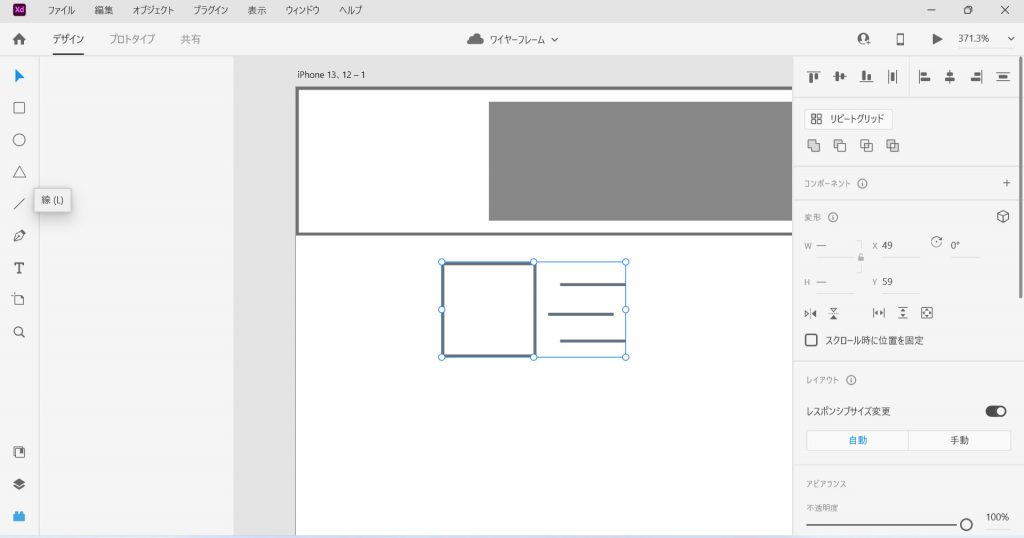Add component with plus button
The width and height of the screenshot is (1024, 538).
1006,183
